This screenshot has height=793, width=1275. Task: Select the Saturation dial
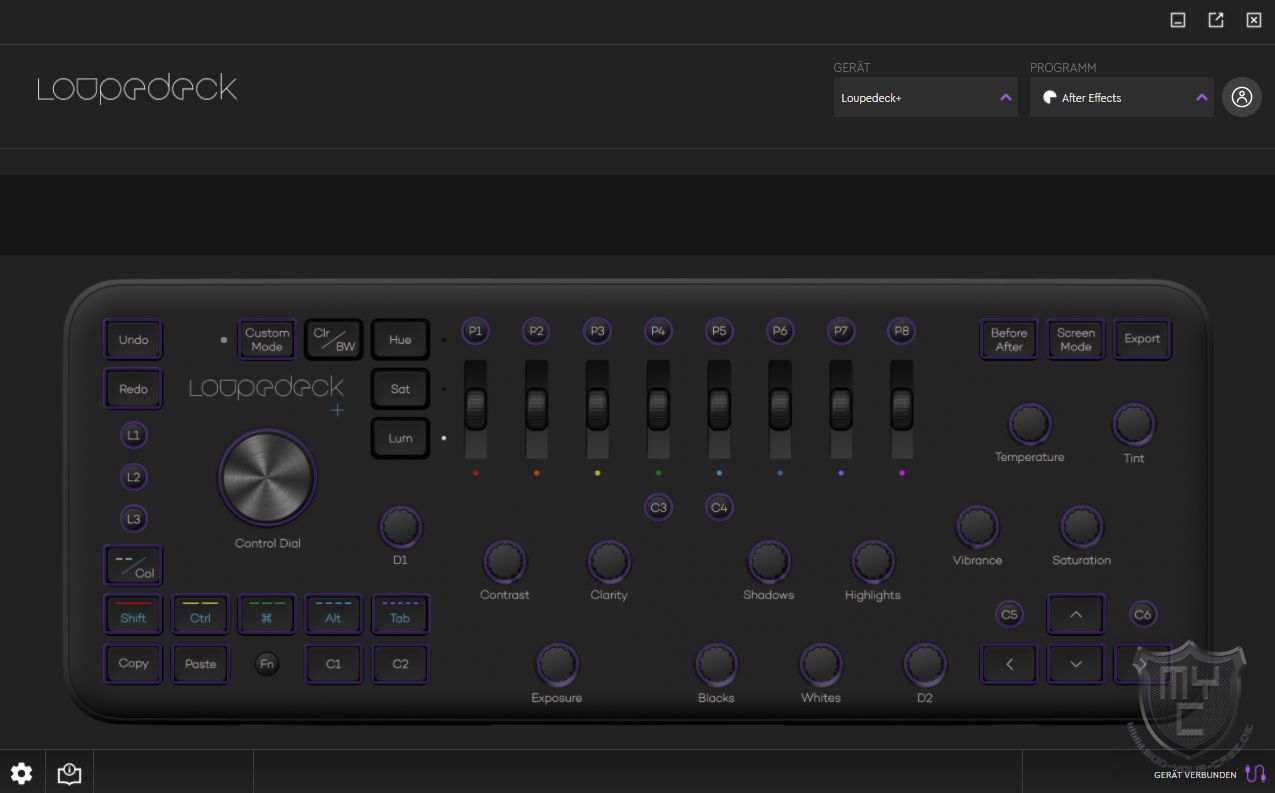pyautogui.click(x=1081, y=527)
